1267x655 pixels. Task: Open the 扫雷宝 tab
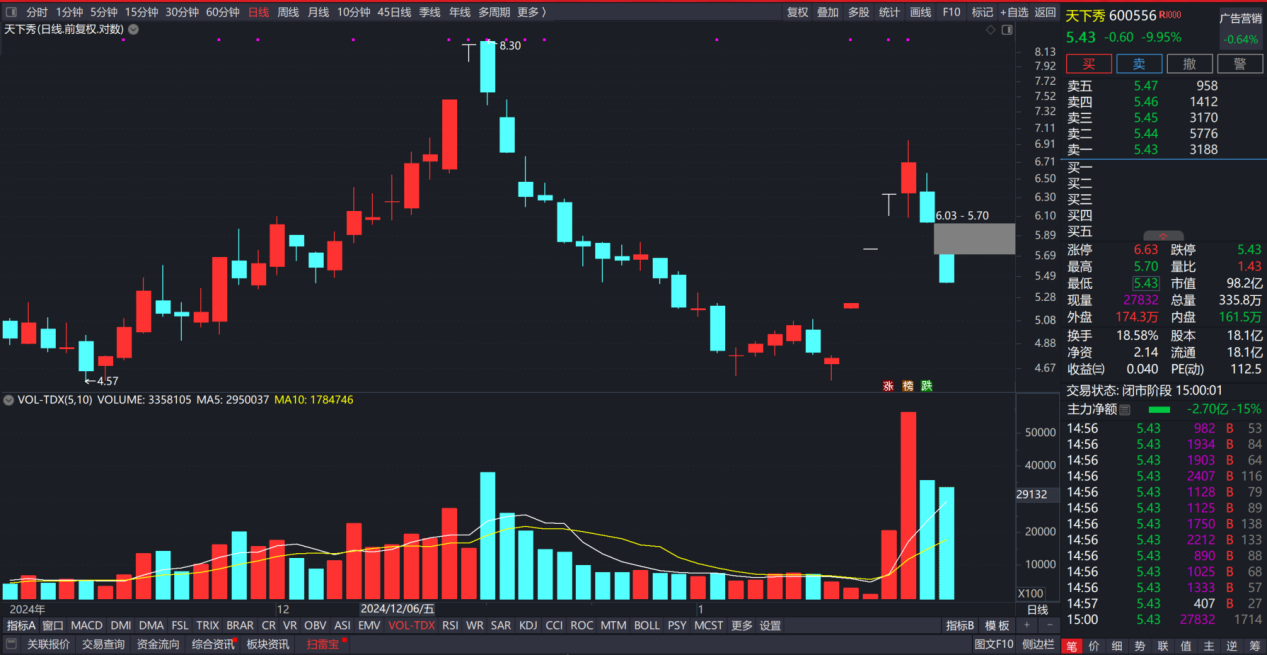point(323,644)
